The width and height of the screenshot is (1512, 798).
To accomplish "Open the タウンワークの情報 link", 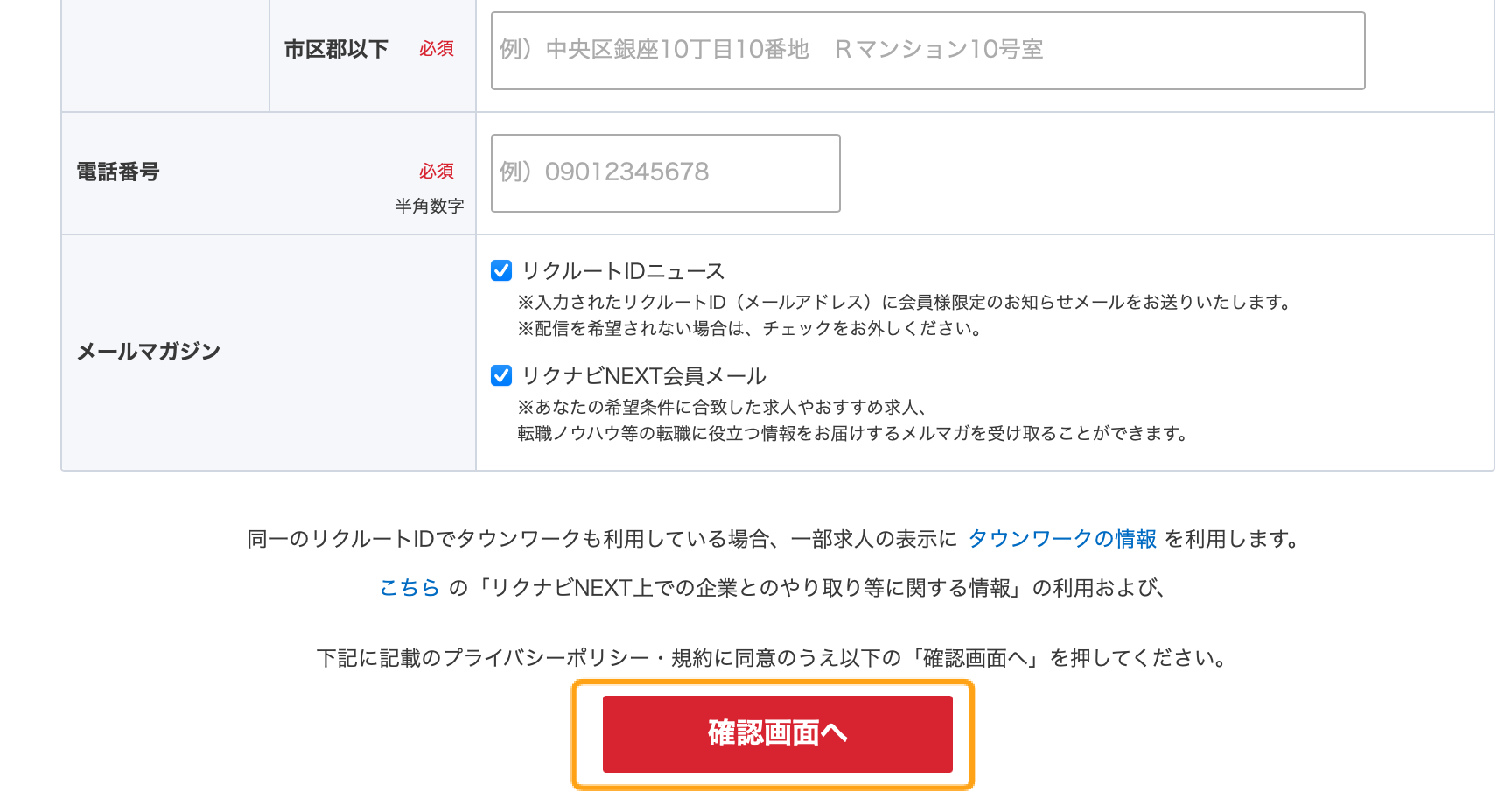I will [x=1062, y=539].
